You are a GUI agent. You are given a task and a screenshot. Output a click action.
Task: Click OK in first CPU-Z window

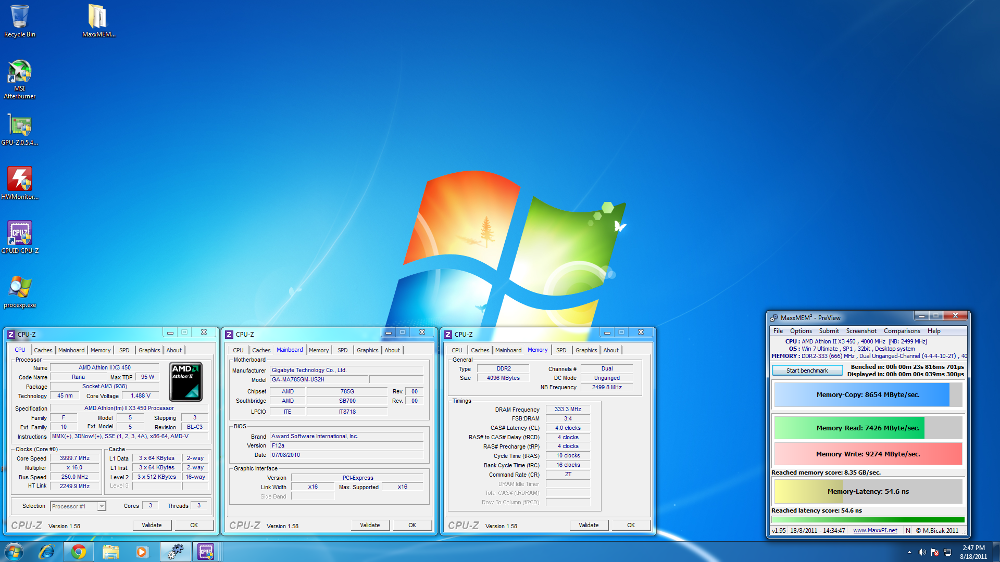pos(194,525)
